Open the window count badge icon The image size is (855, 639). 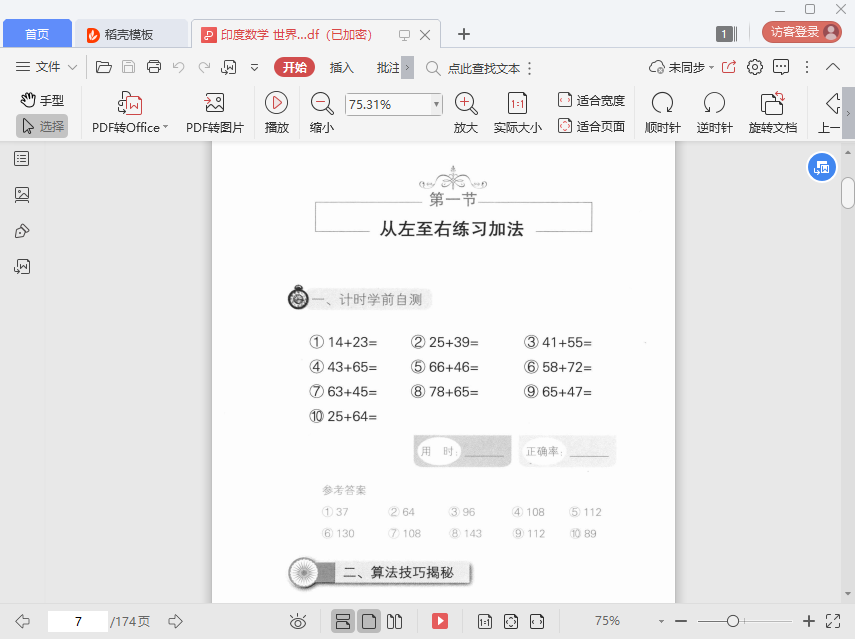coord(726,34)
